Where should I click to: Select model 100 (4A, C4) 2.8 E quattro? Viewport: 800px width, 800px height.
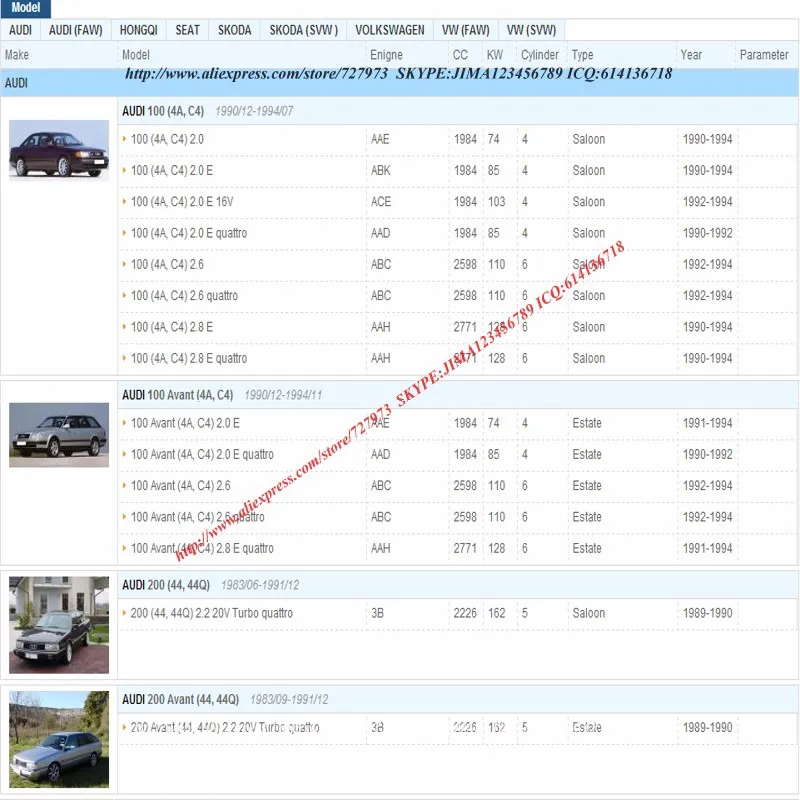(x=189, y=359)
